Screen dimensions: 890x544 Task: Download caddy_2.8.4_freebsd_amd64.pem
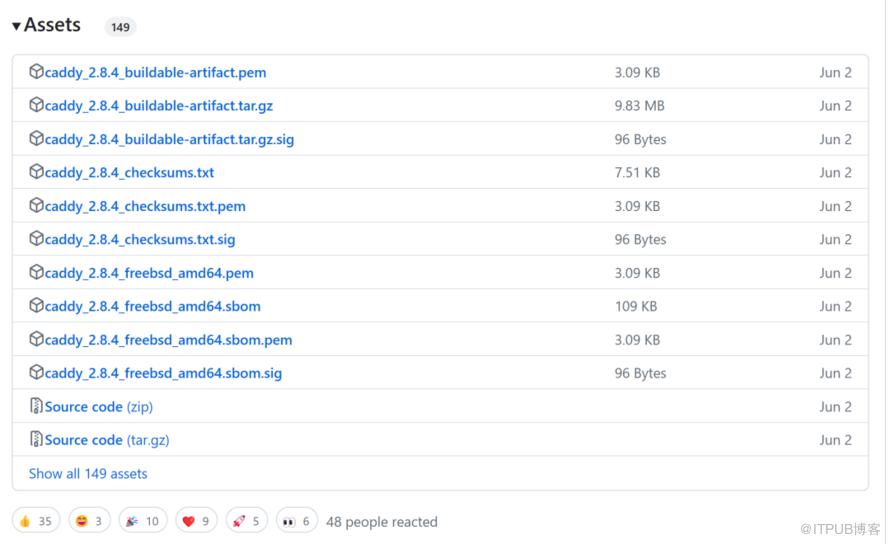(149, 273)
